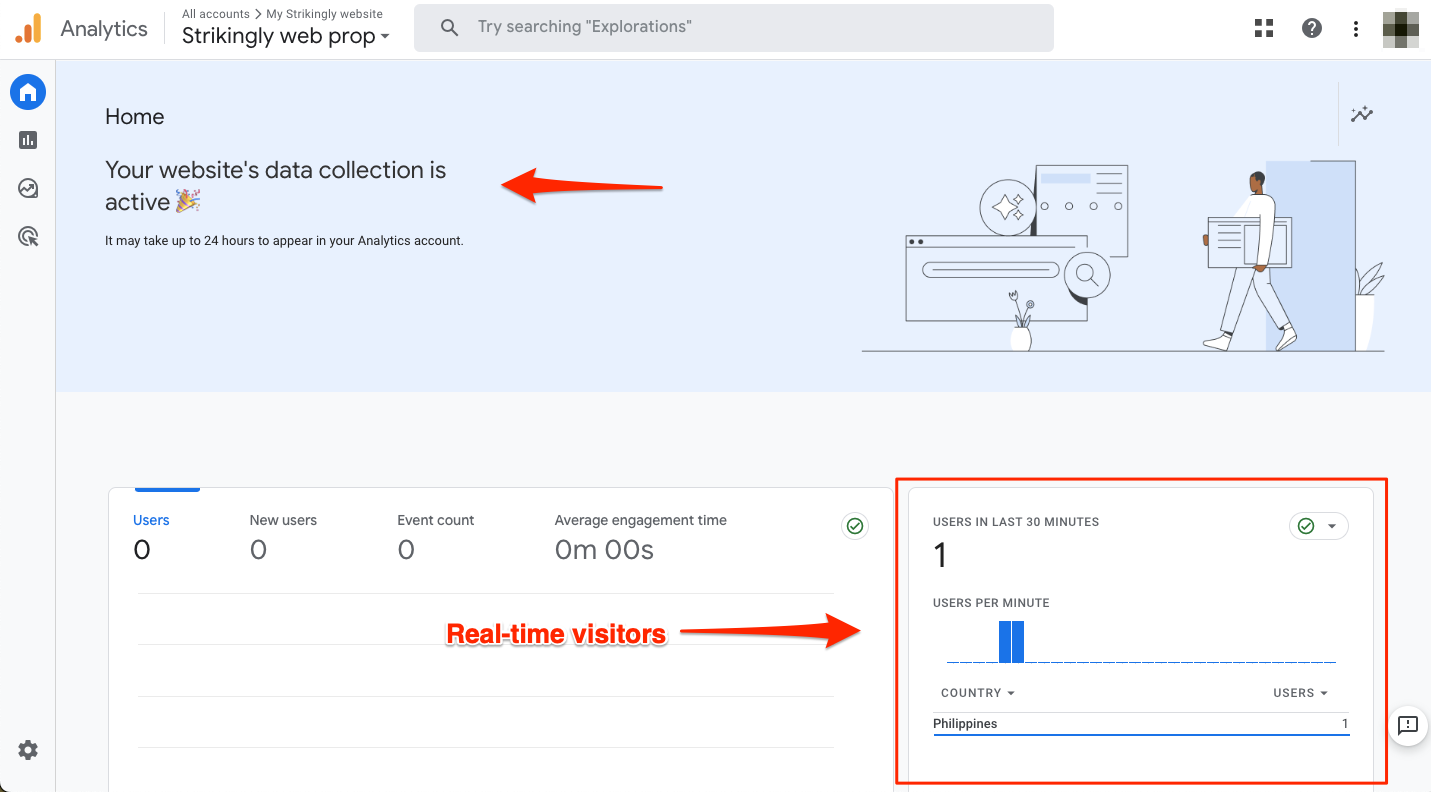Open the insights sparkline icon
The width and height of the screenshot is (1431, 792).
(1362, 115)
